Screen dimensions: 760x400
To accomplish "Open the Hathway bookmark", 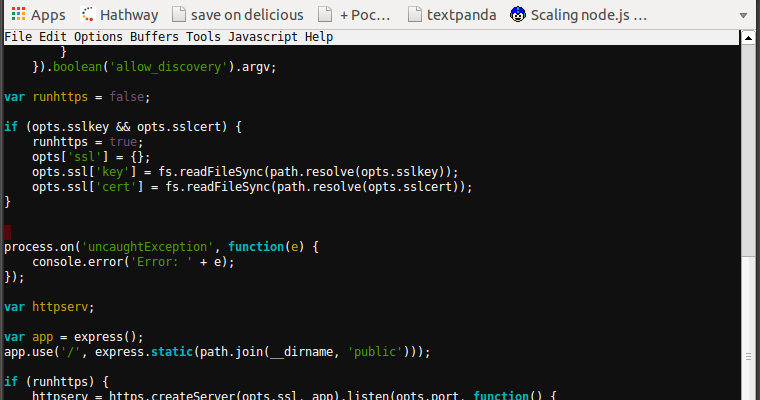I will (120, 15).
